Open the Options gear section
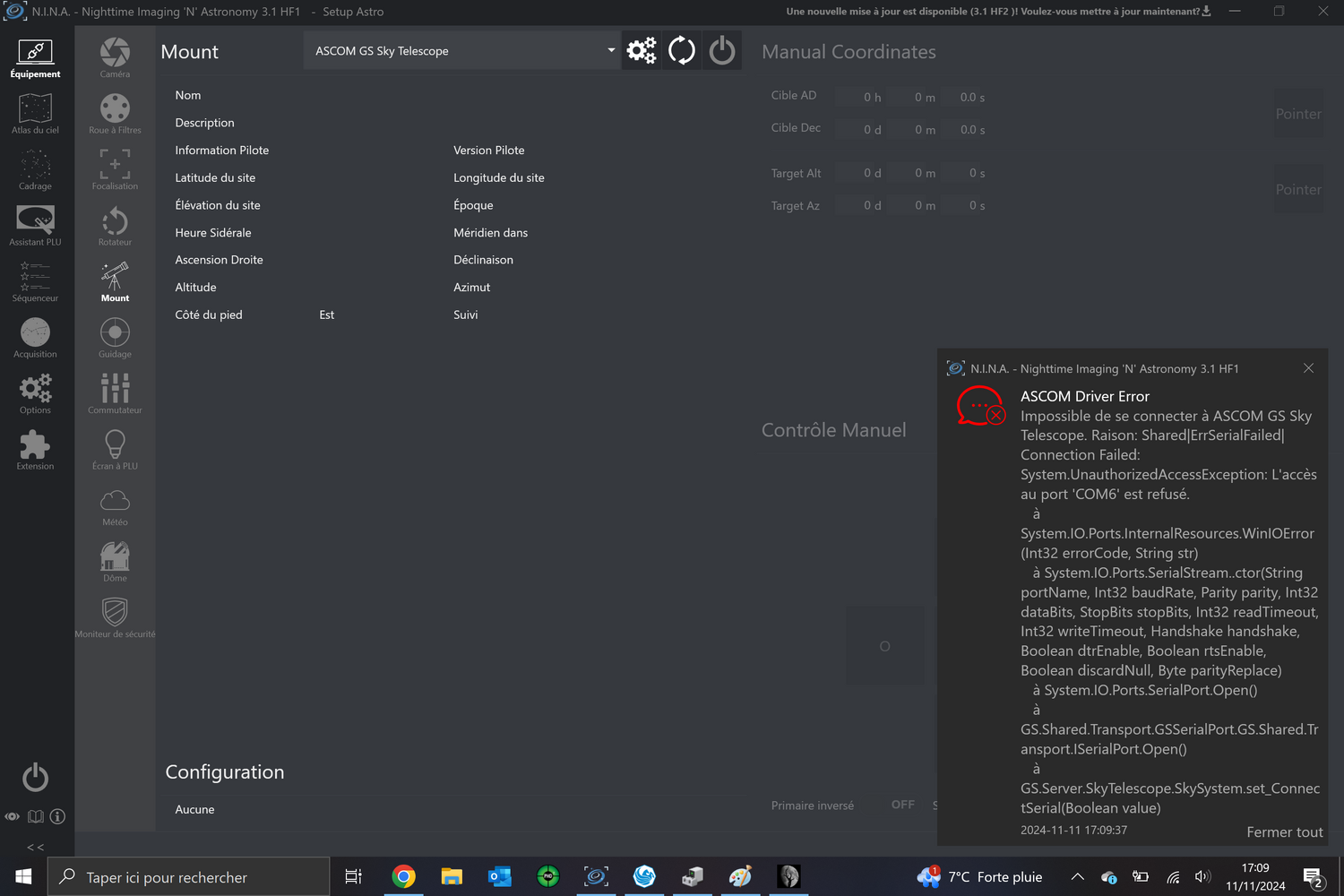The width and height of the screenshot is (1344, 896). click(35, 394)
